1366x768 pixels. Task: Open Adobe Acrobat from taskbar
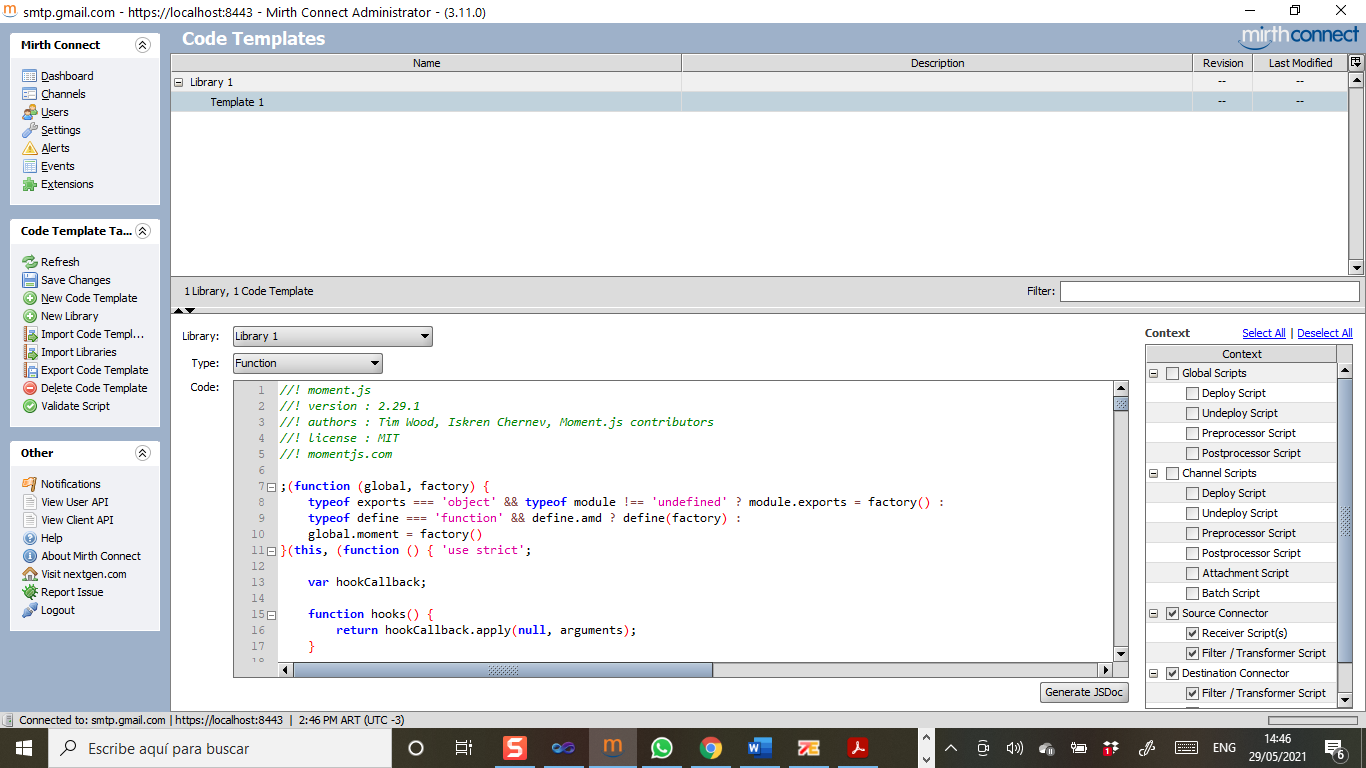[858, 748]
